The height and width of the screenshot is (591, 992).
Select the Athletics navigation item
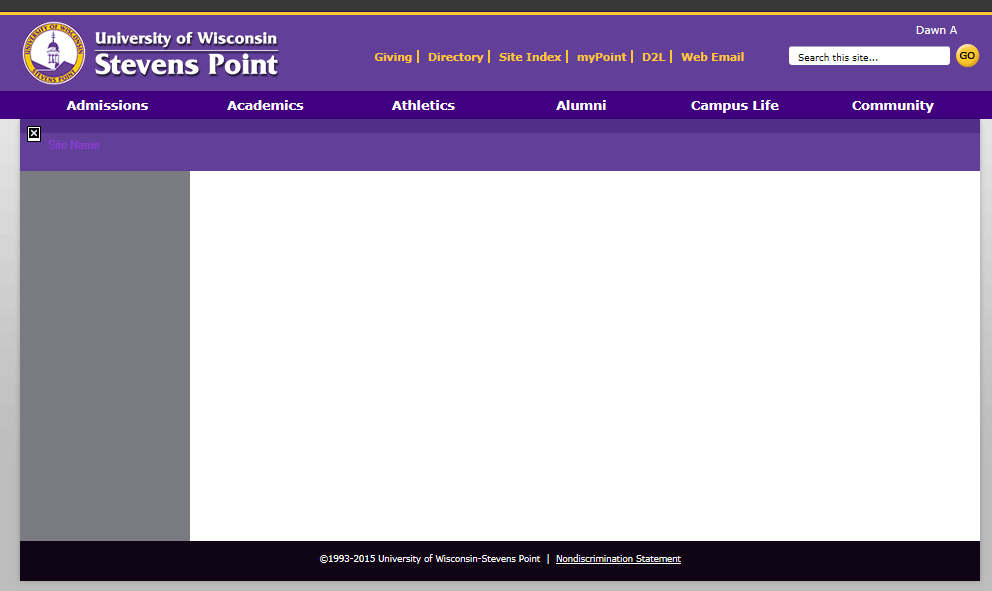423,105
